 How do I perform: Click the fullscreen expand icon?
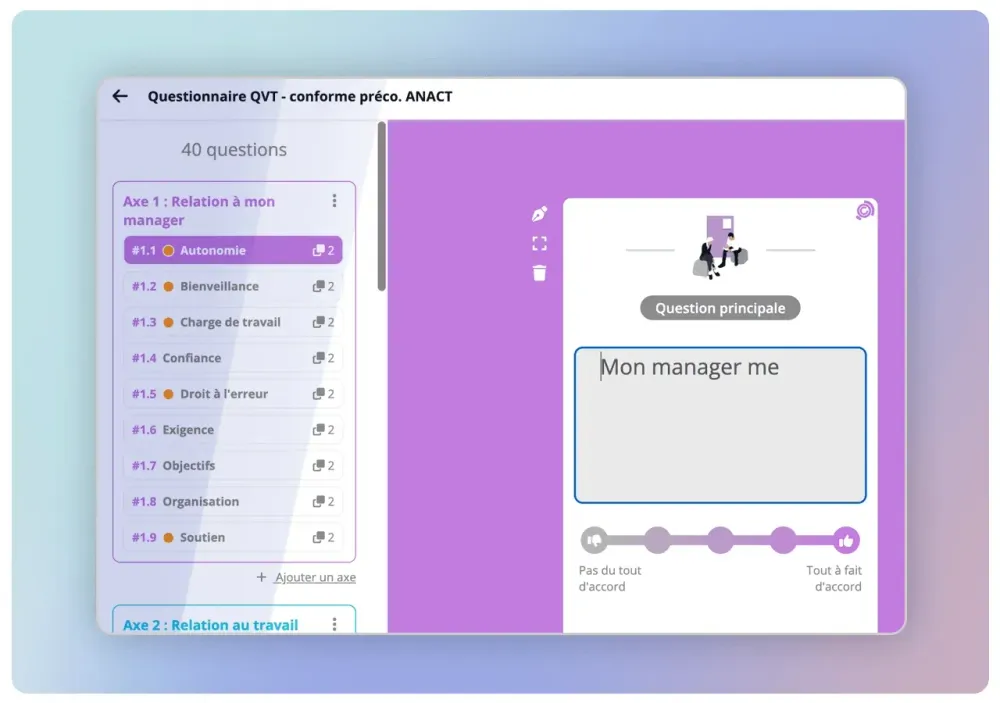(540, 243)
